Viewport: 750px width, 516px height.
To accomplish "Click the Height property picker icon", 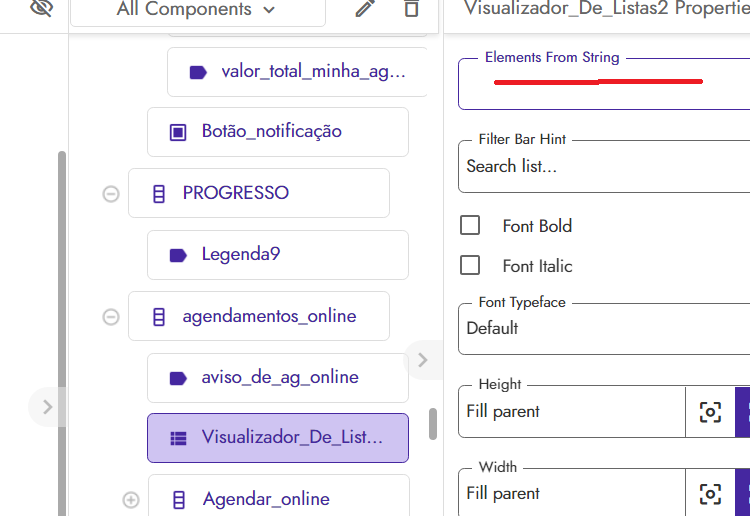I will (710, 412).
